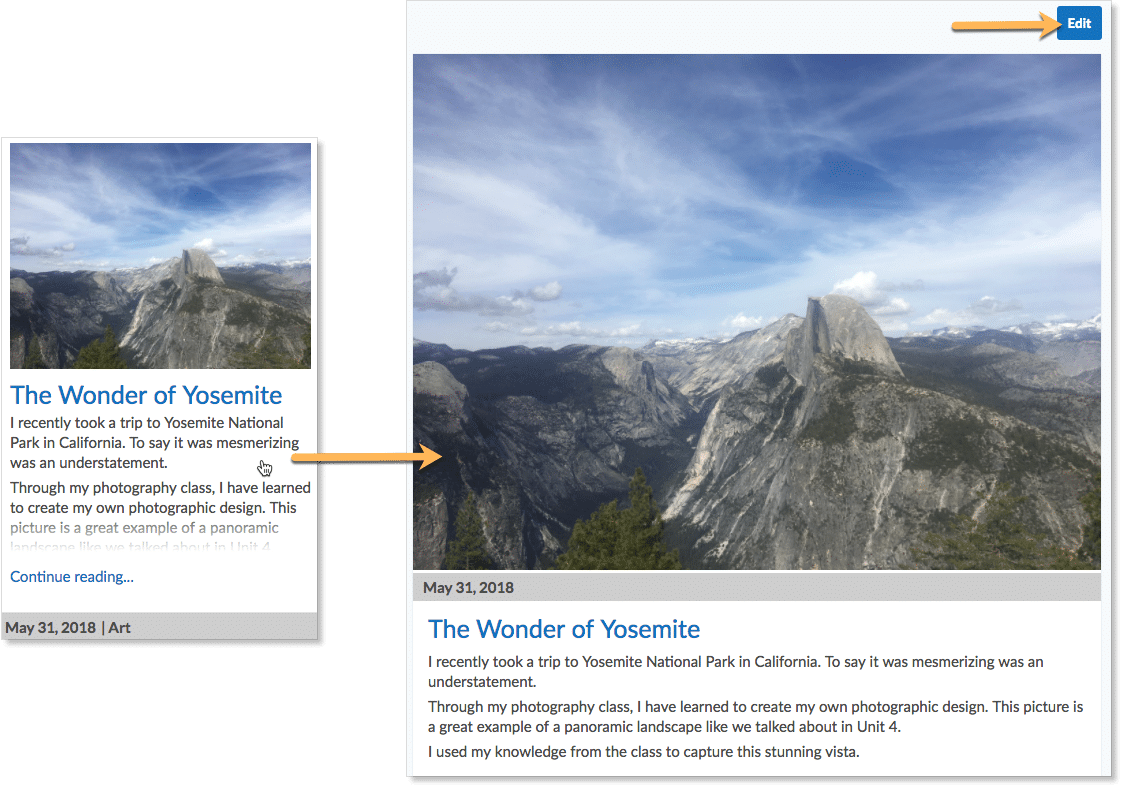Follow the 'Continue reading...' link
This screenshot has height=787, width=1122.
[x=72, y=577]
